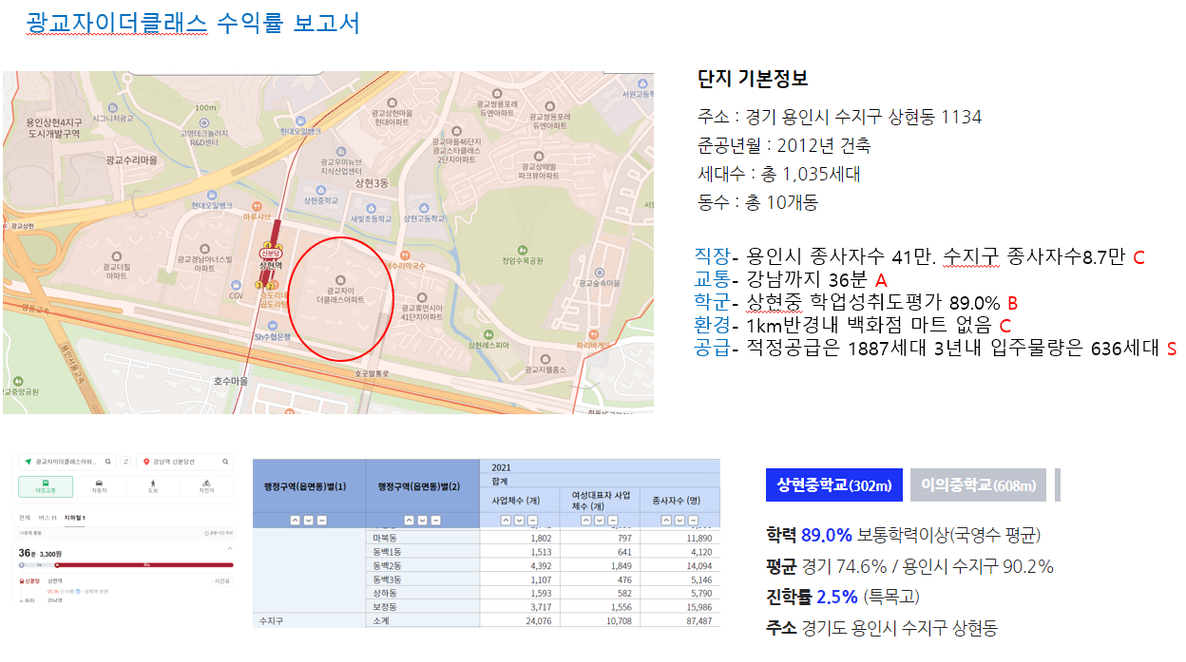This screenshot has height=662, width=1186.
Task: Click the 마북동 employee count 11,890
Action: (x=699, y=538)
